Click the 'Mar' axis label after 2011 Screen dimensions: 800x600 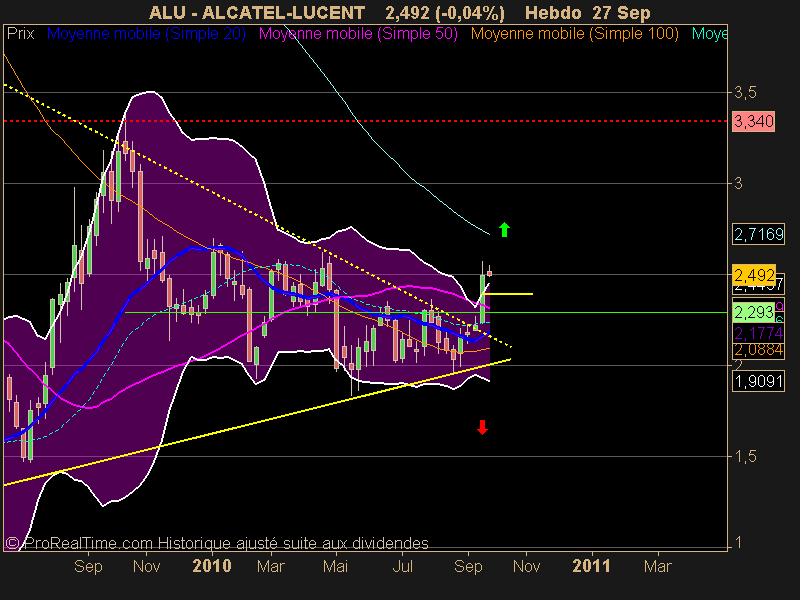click(x=658, y=566)
